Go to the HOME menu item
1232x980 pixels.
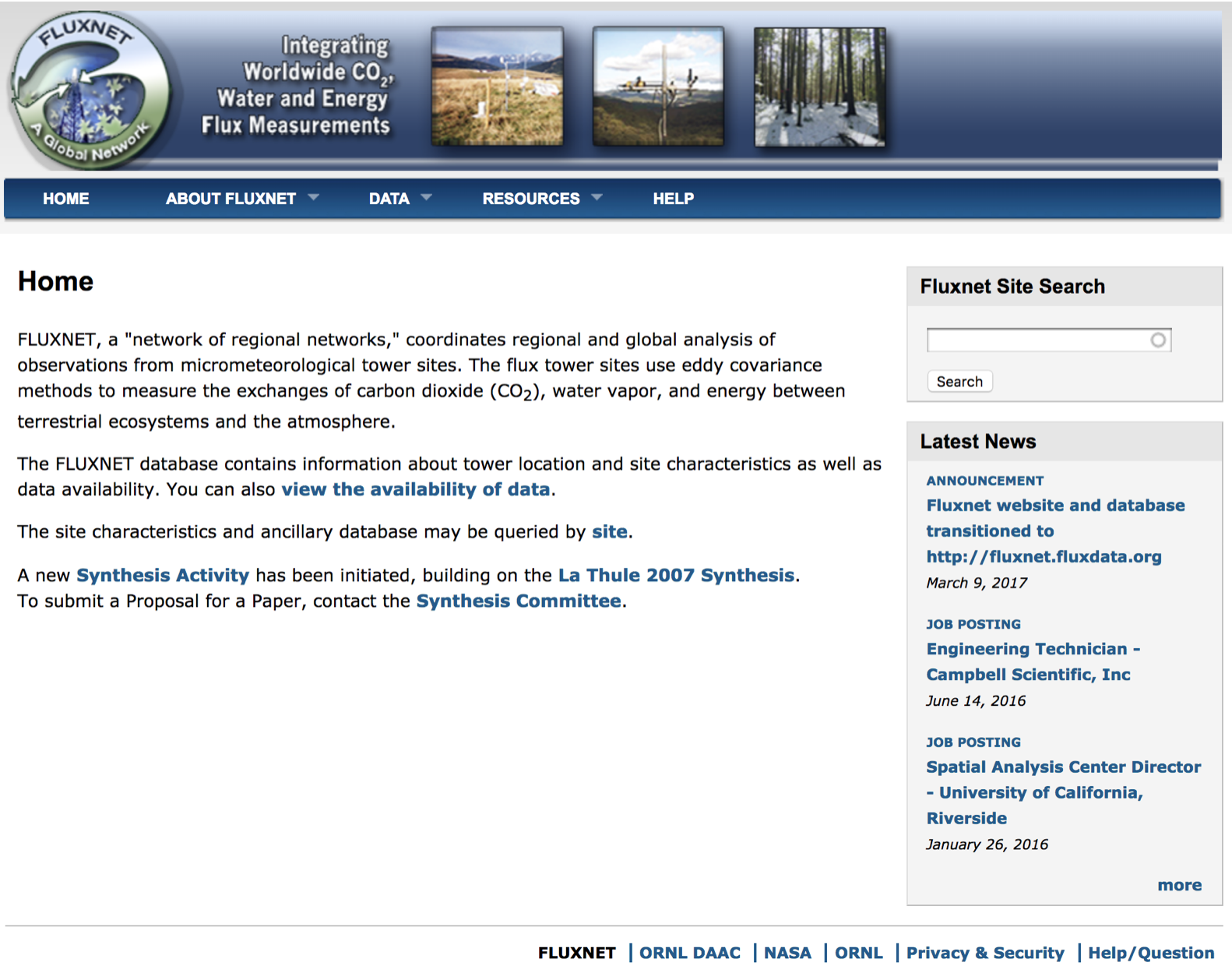(66, 199)
